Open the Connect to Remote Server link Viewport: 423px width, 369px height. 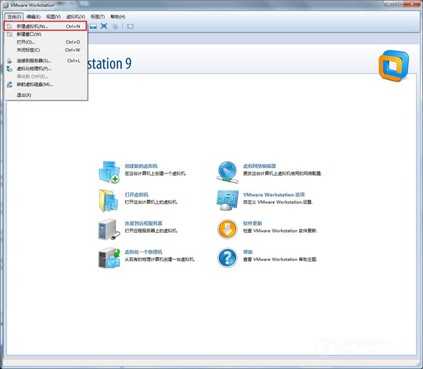pos(143,223)
